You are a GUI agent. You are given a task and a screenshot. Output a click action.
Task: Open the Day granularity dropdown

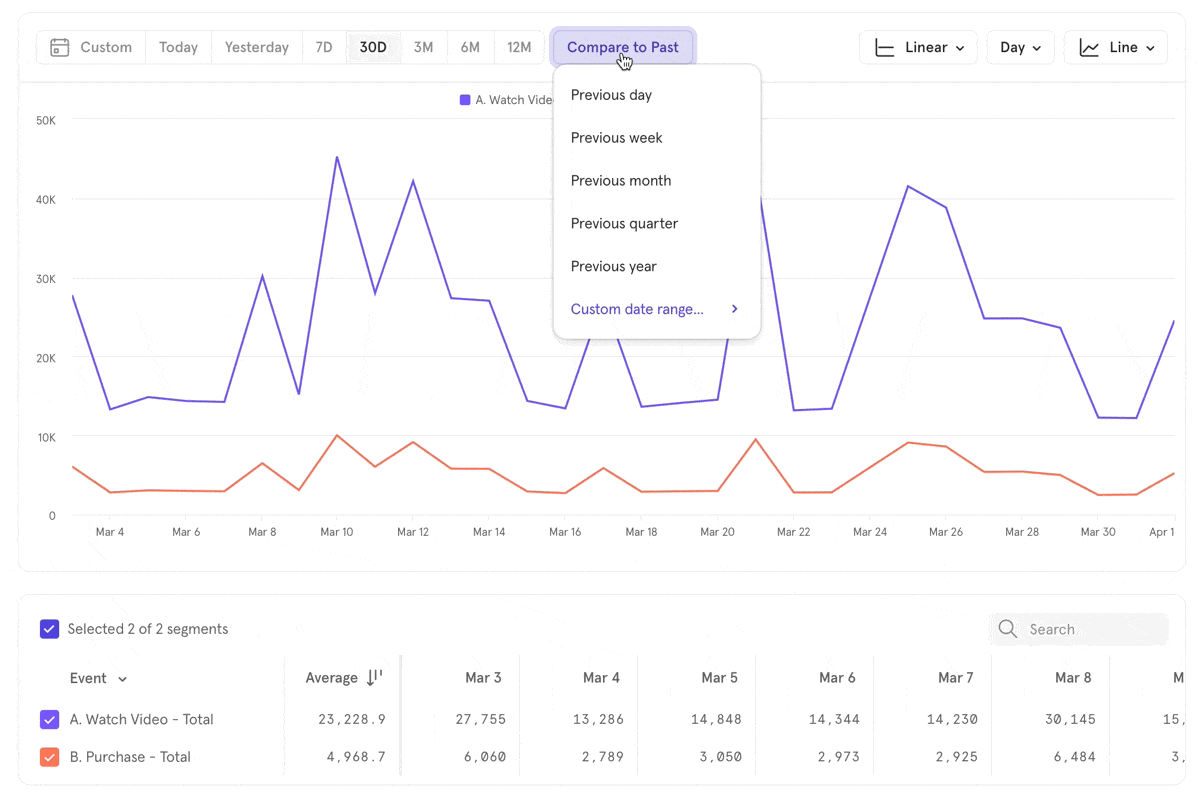[1020, 47]
